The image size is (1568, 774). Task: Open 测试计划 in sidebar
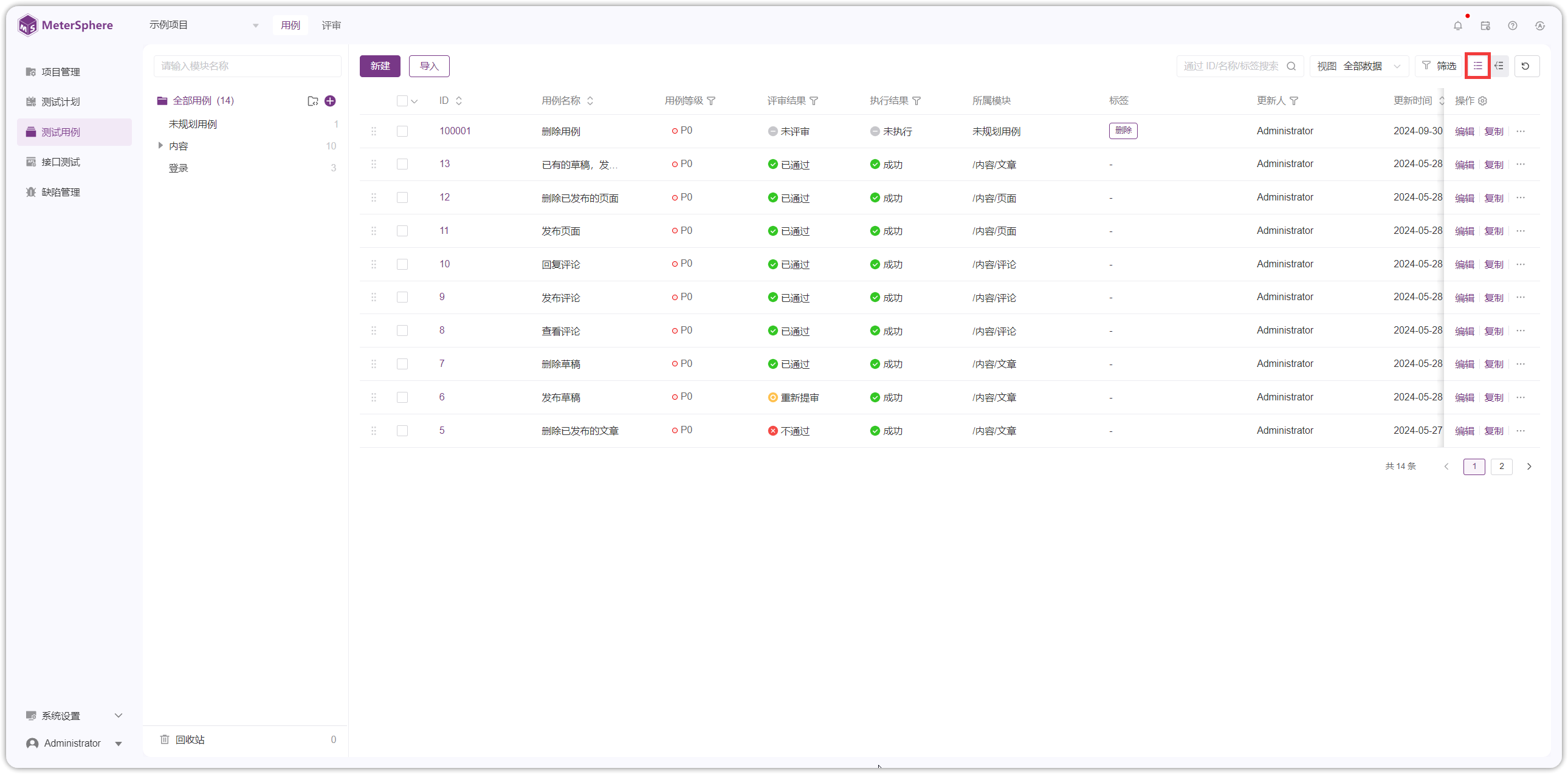coord(74,101)
